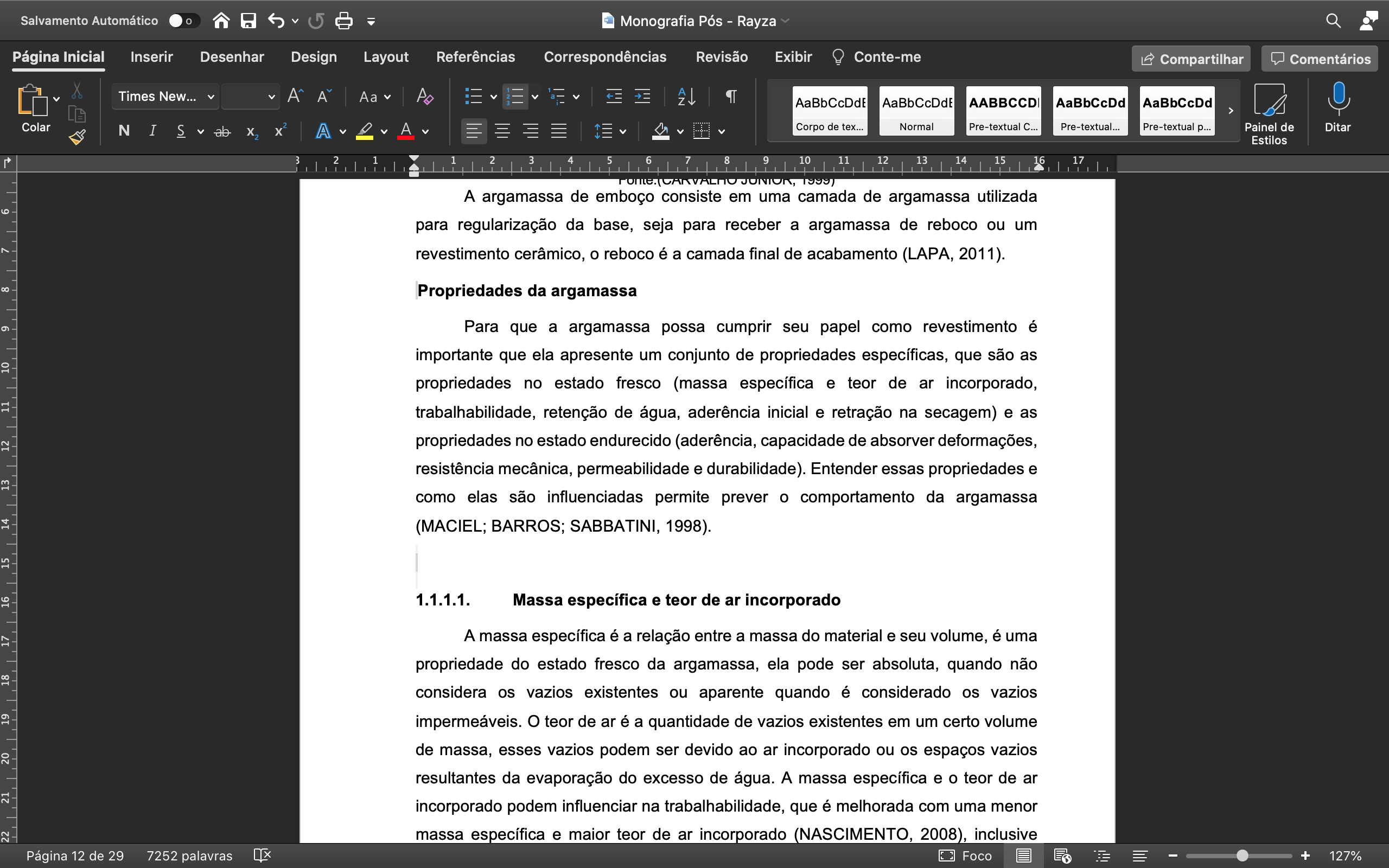The width and height of the screenshot is (1389, 868).
Task: Toggle Salvamento Automático switch
Action: (x=184, y=21)
